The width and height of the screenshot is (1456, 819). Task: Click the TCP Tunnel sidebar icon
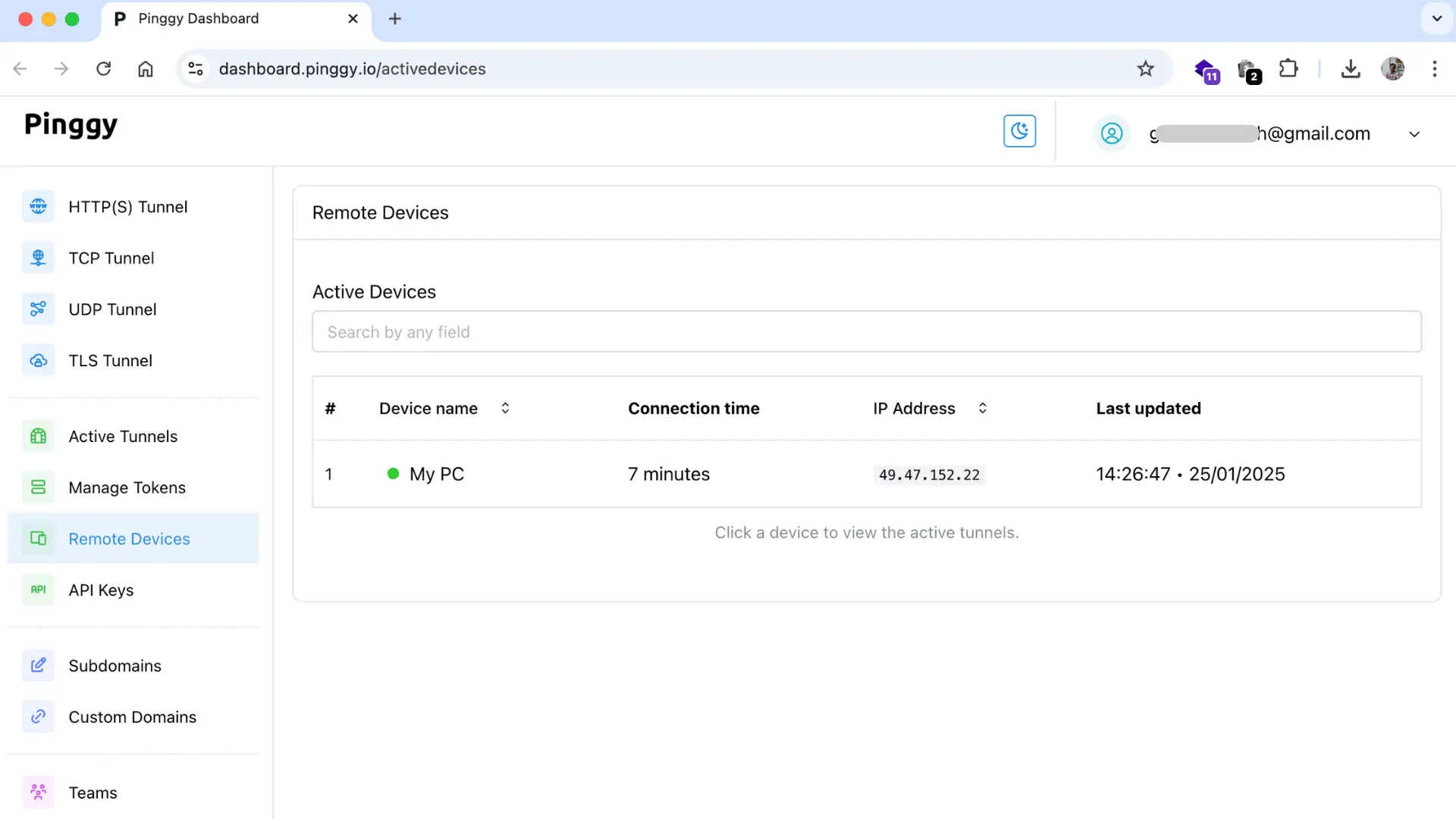coord(38,258)
